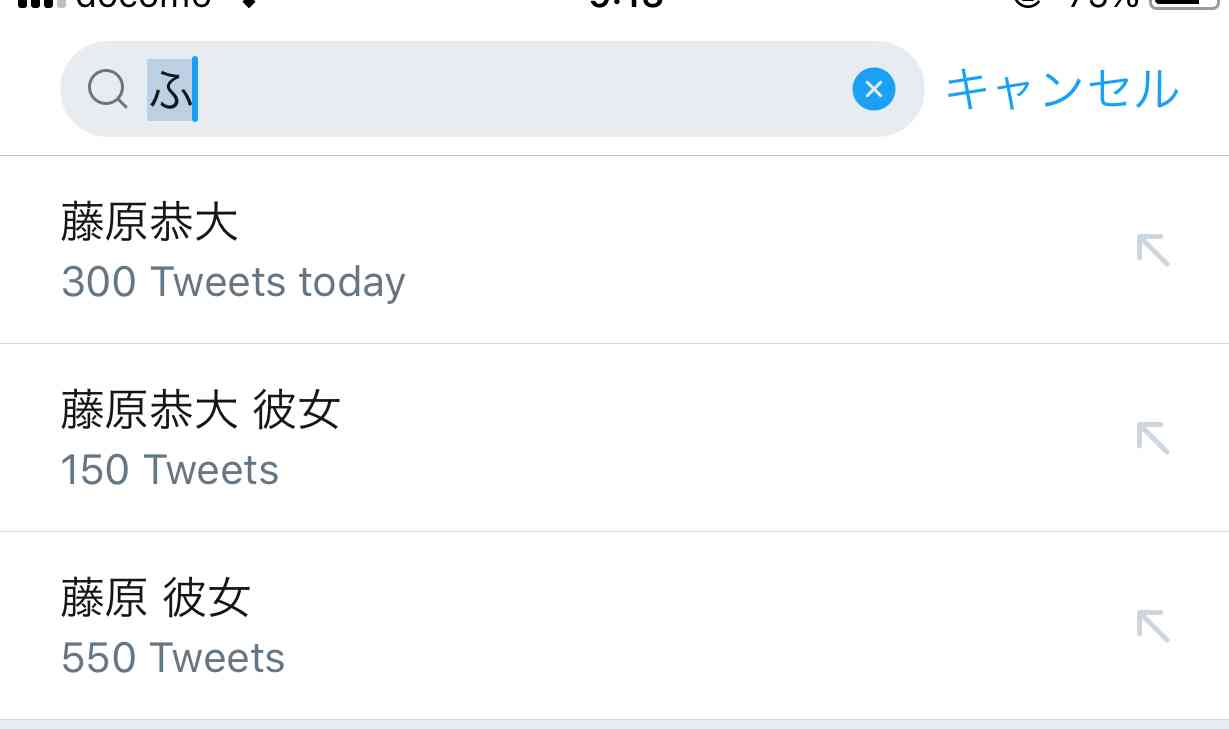The width and height of the screenshot is (1229, 729).
Task: Open the 150 Tweets count line
Action: (x=170, y=470)
